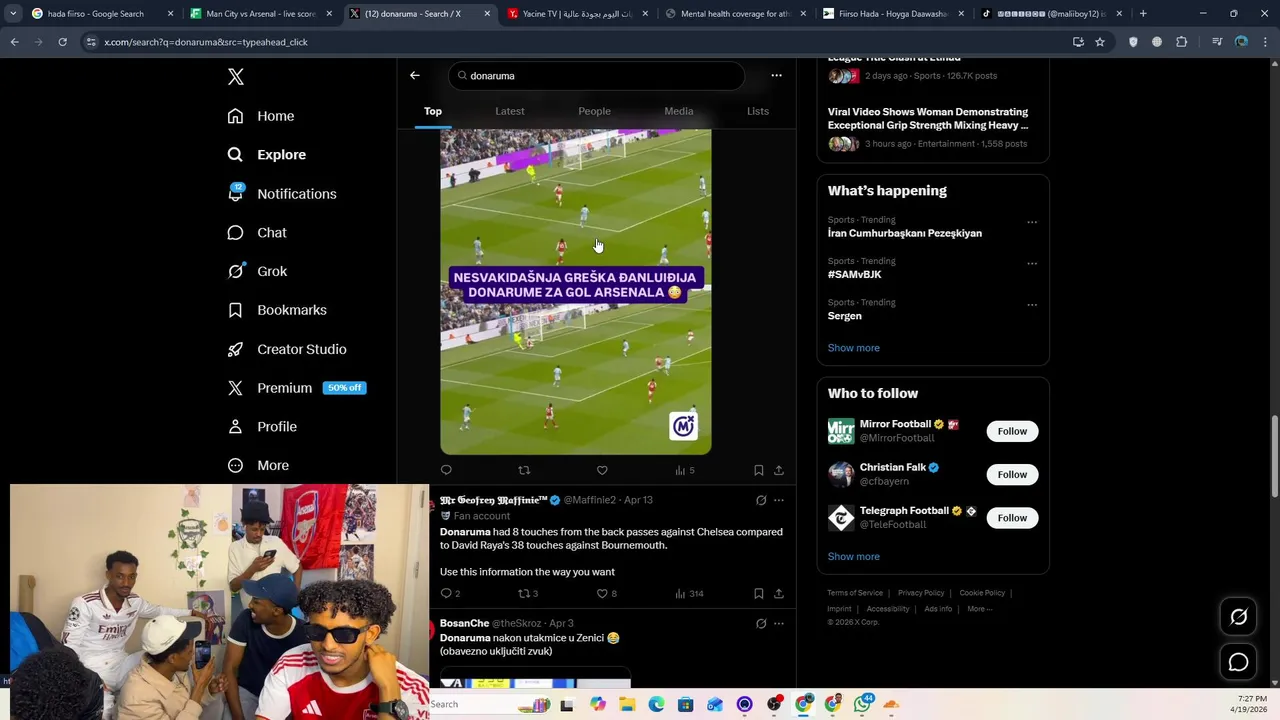Open search options three-dot menu
1280x720 pixels.
(x=776, y=75)
